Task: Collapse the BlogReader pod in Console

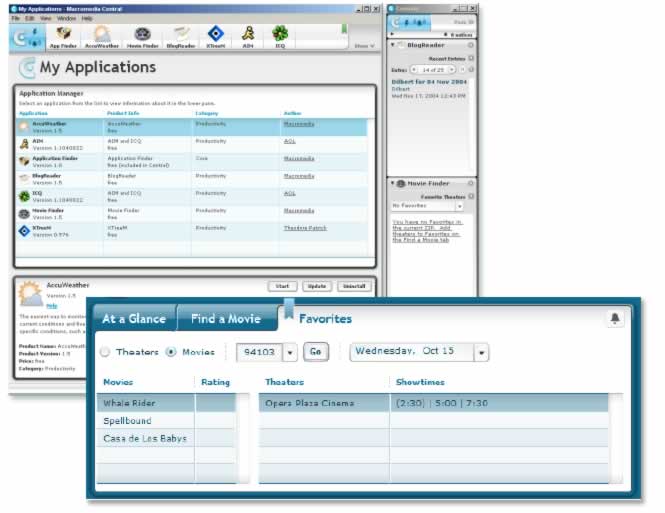Action: (392, 45)
